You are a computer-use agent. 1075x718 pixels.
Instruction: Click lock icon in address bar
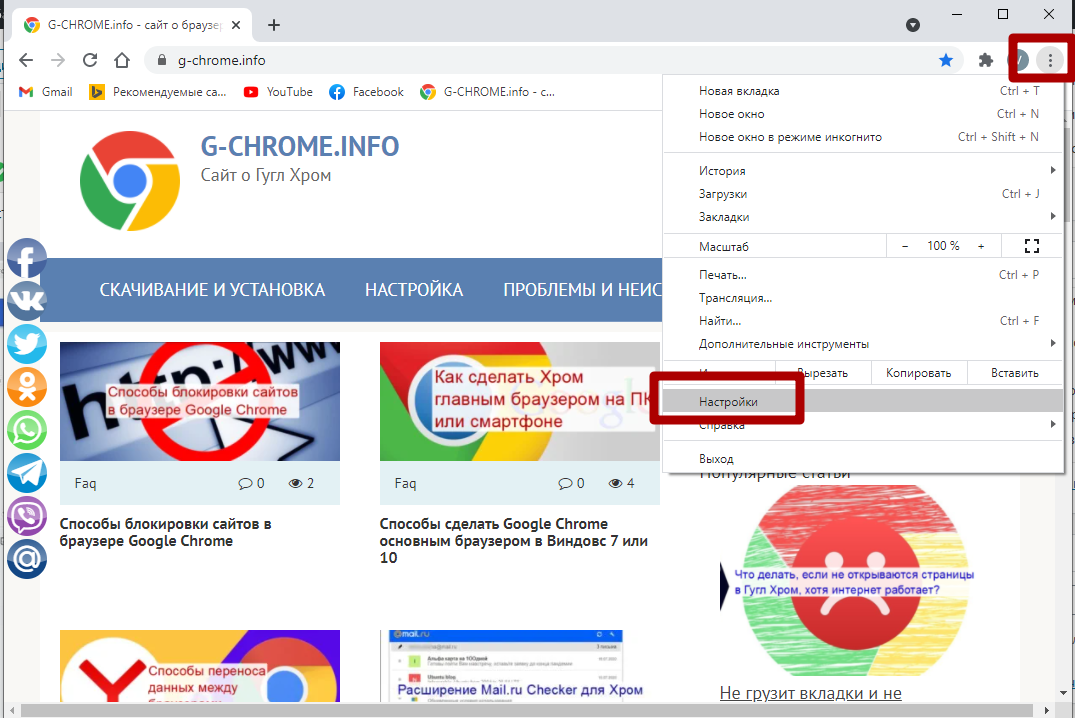(162, 60)
